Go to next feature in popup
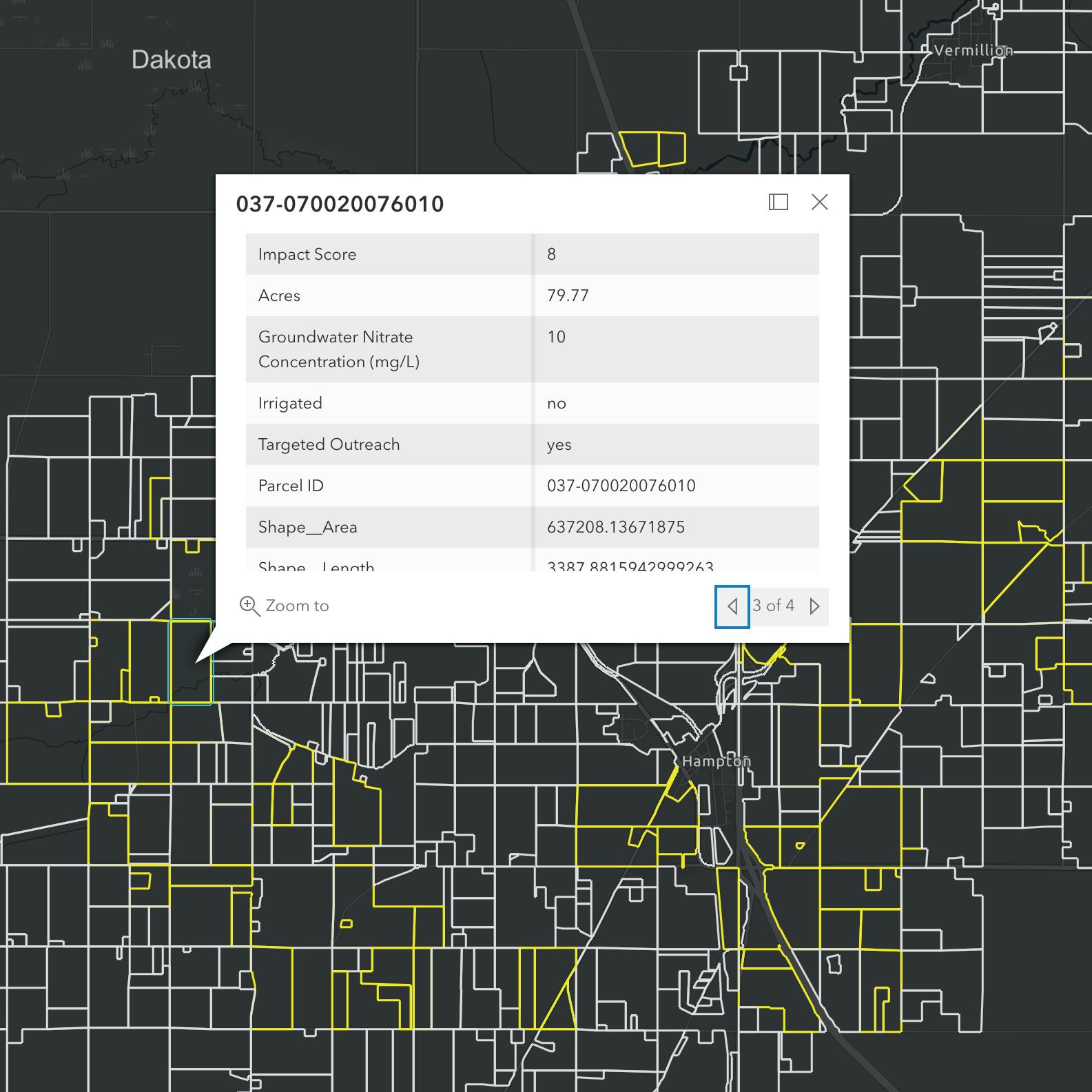 pos(814,606)
